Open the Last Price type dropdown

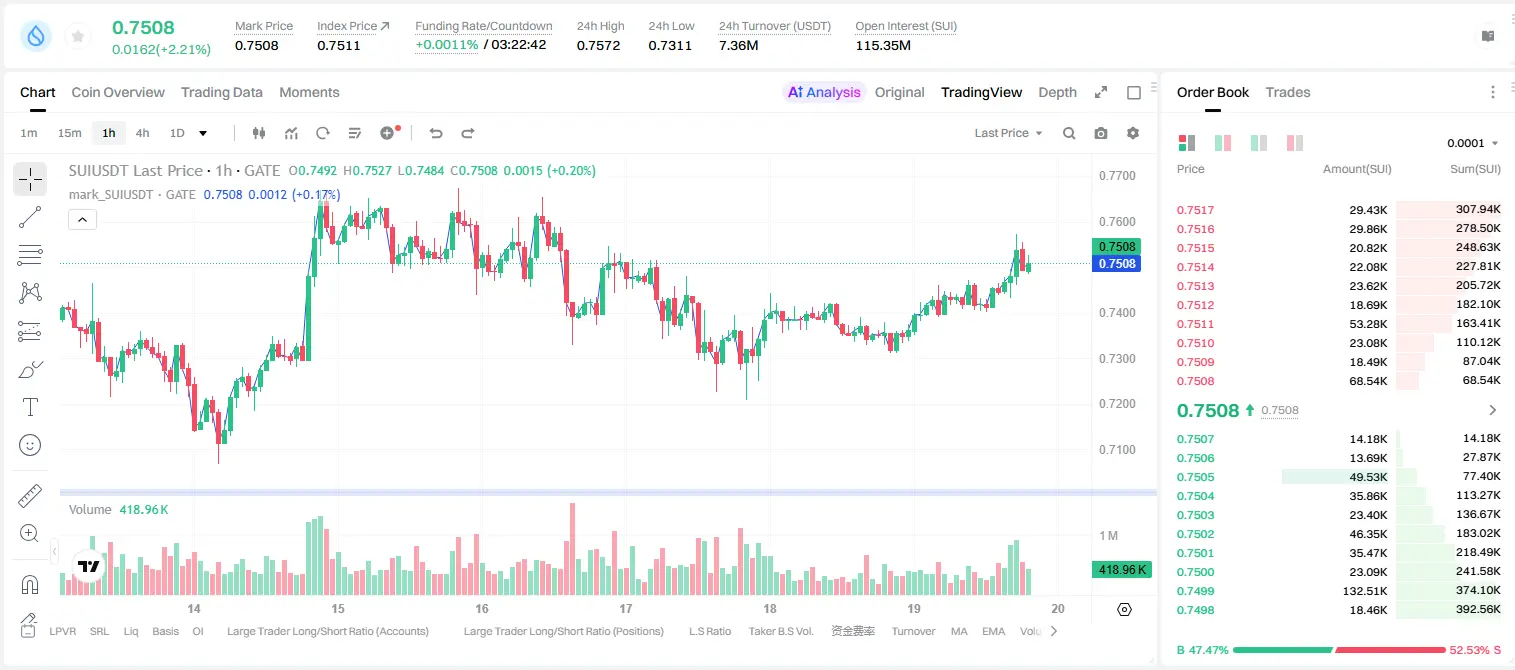(1008, 133)
